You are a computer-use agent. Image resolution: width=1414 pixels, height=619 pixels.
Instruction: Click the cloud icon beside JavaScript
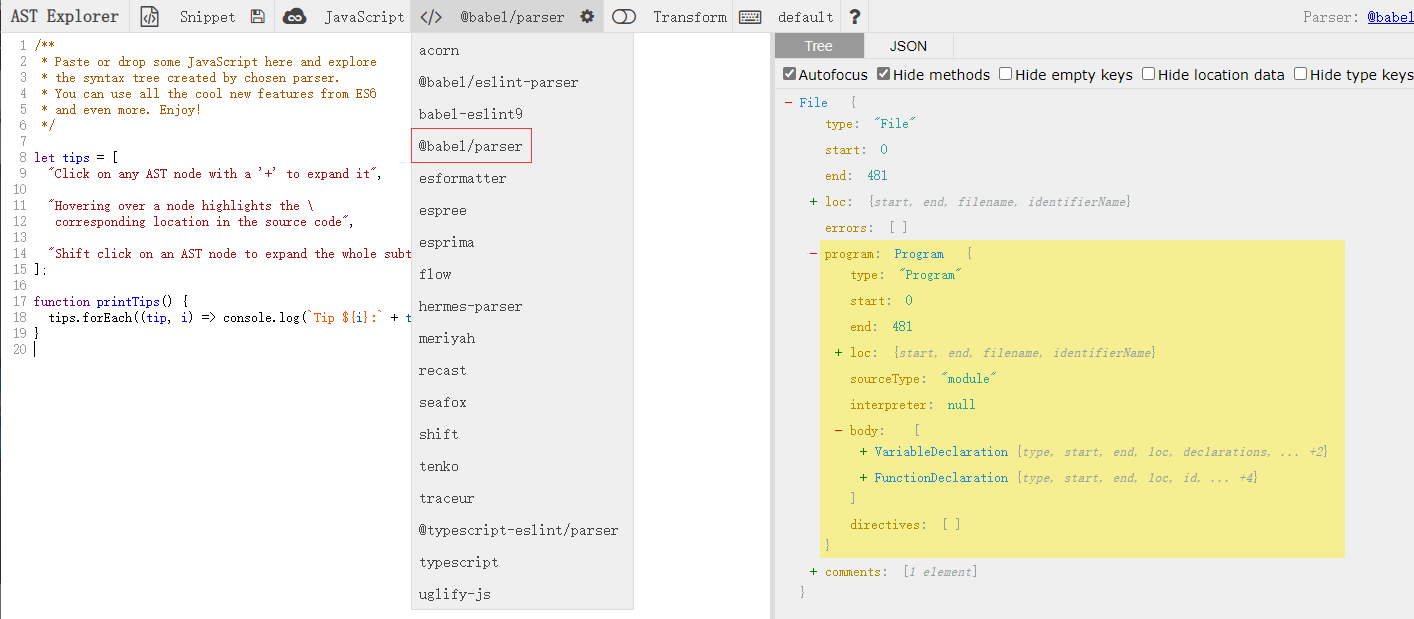coord(294,17)
